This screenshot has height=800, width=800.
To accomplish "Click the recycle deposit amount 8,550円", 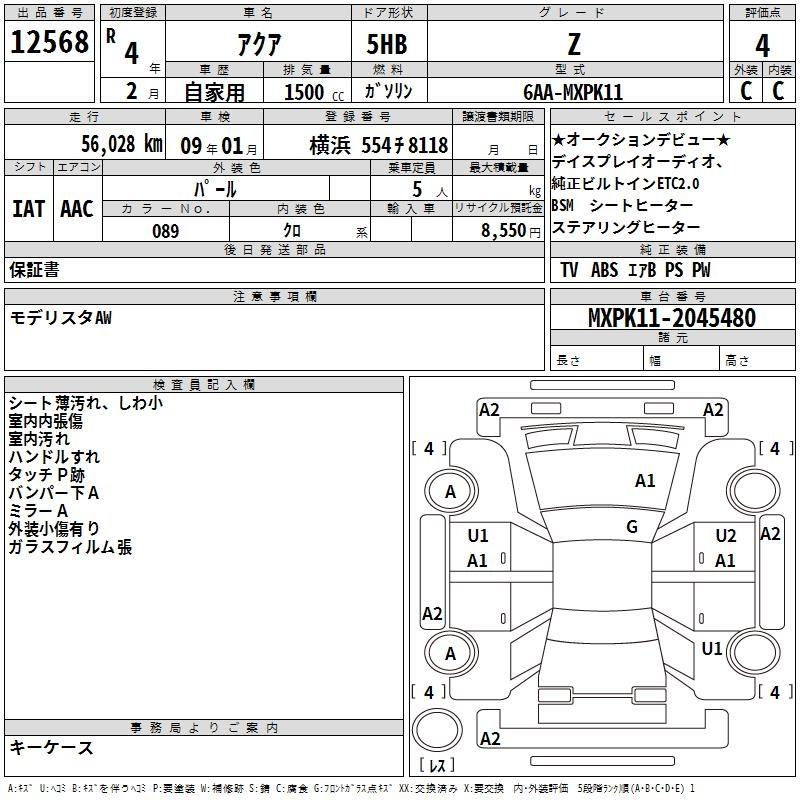I will point(510,231).
